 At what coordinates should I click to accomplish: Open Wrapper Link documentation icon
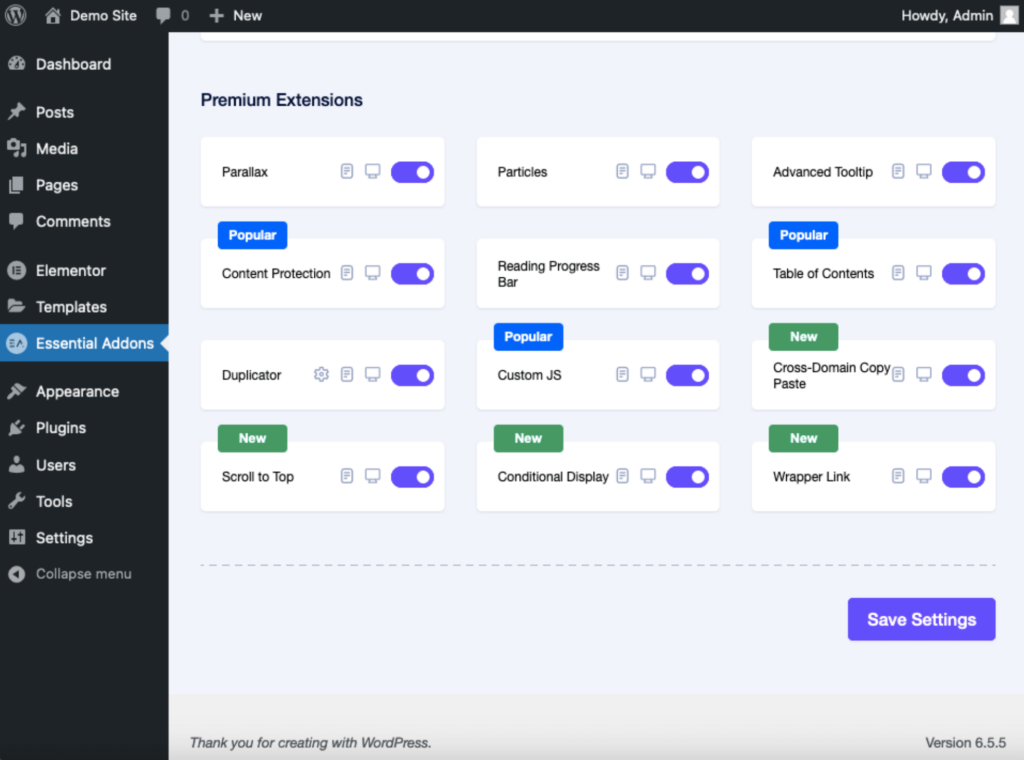click(x=898, y=476)
